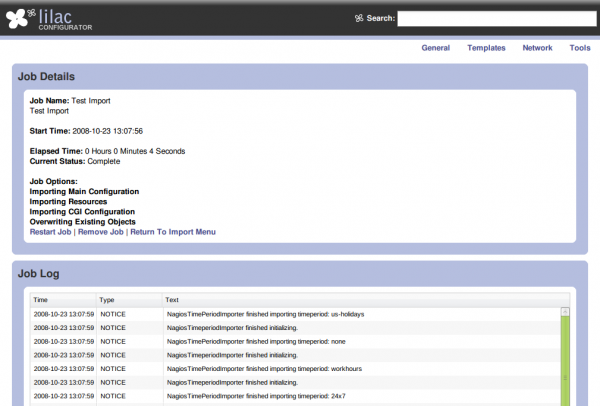
Task: Click the Job Log scrollbar up arrow
Action: coord(565,311)
